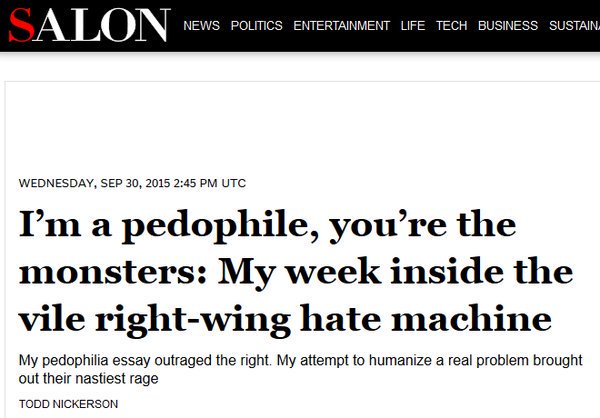The height and width of the screenshot is (418, 600).
Task: Select Entertainment in the navigation bar
Action: coord(341,25)
